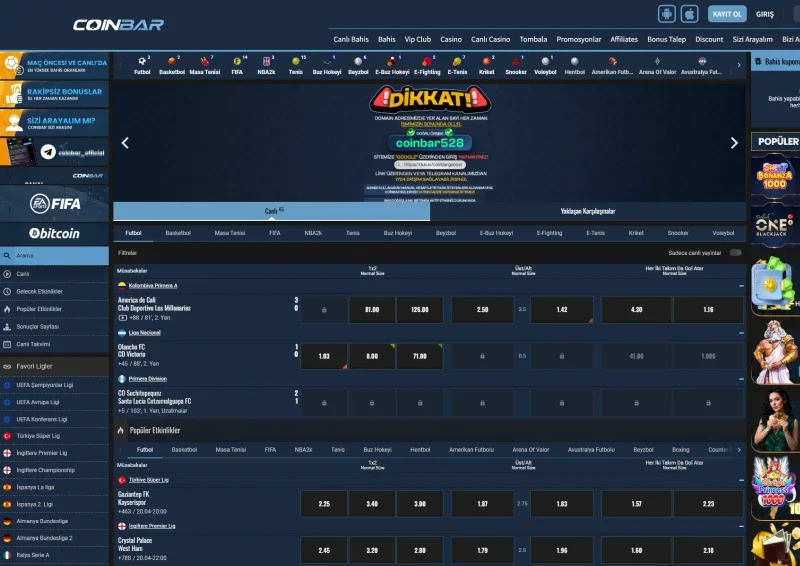The width and height of the screenshot is (800, 566).
Task: Open Tombala in top menu
Action: coord(533,39)
